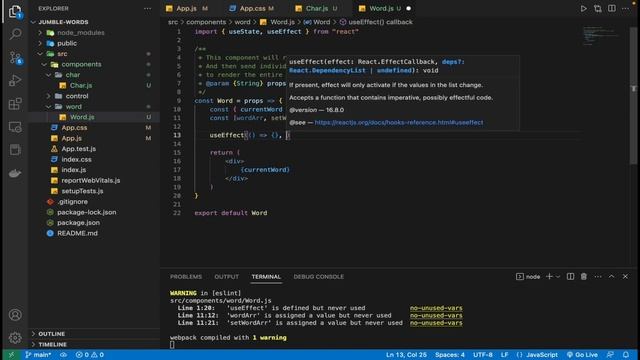The image size is (640, 360).
Task: Open the Docker view in activity bar
Action: (x=15, y=173)
